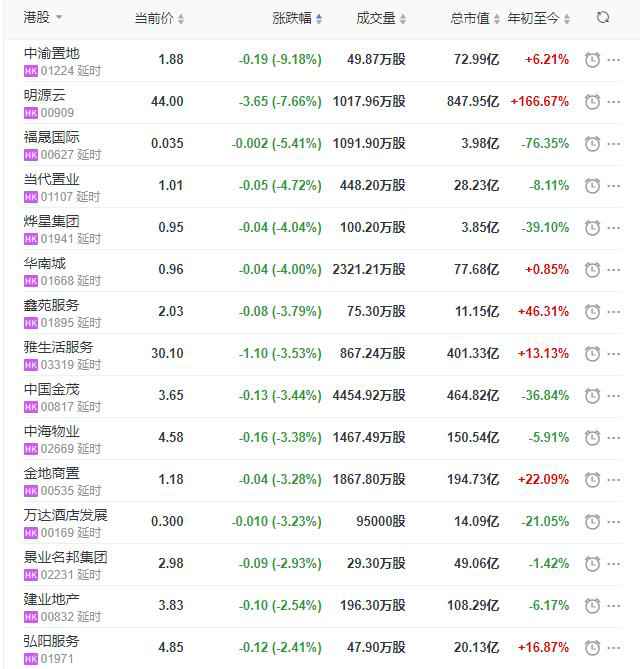Set price alert clock for 当代置业
Viewport: 640px width, 669px height.
tap(592, 186)
